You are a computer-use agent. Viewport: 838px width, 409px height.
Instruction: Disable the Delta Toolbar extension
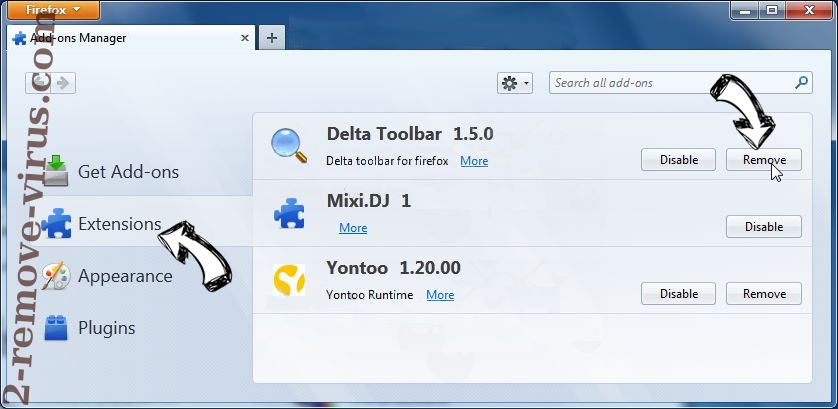pyautogui.click(x=678, y=160)
